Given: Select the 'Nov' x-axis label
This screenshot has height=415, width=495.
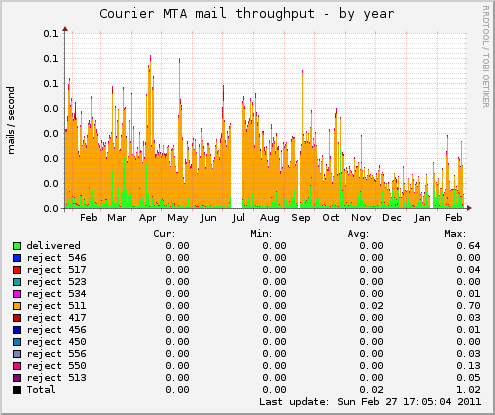Looking at the screenshot, I should [361, 218].
